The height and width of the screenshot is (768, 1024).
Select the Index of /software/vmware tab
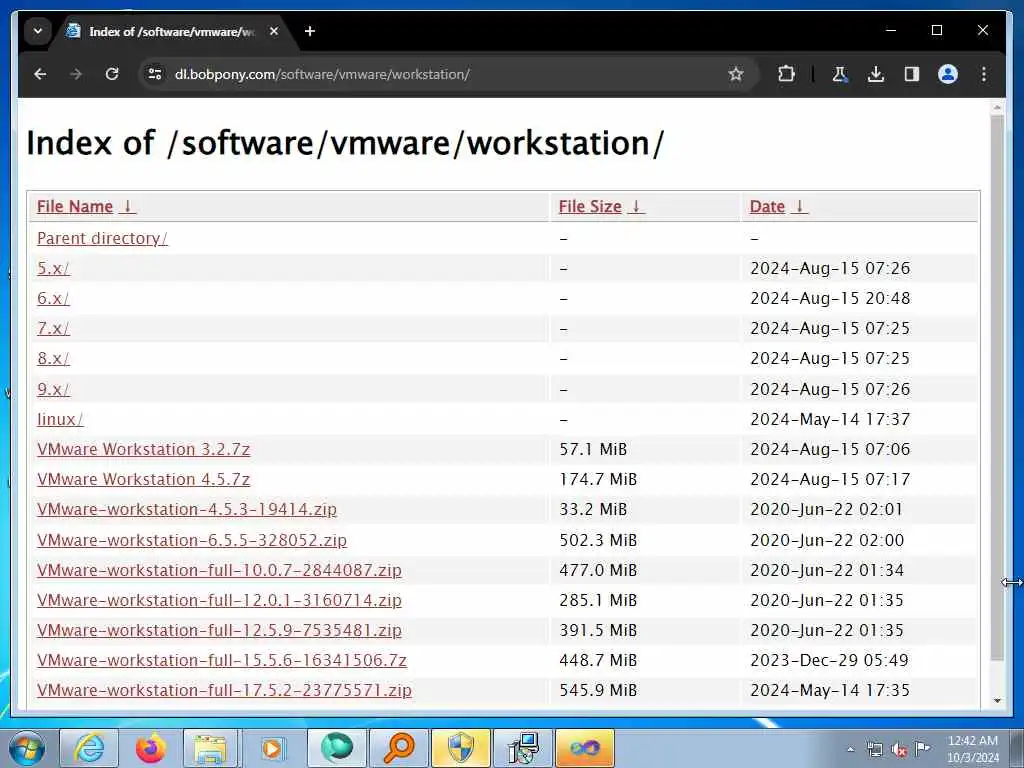click(x=171, y=31)
